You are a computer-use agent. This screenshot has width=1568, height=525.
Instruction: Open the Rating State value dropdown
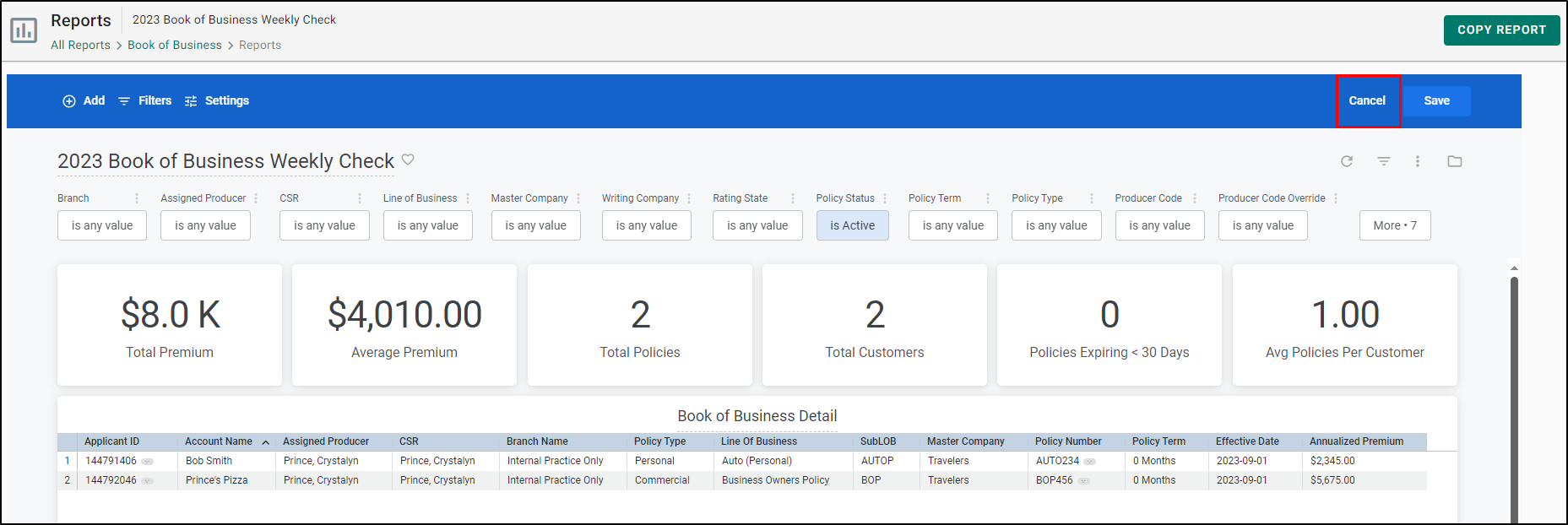click(x=757, y=225)
